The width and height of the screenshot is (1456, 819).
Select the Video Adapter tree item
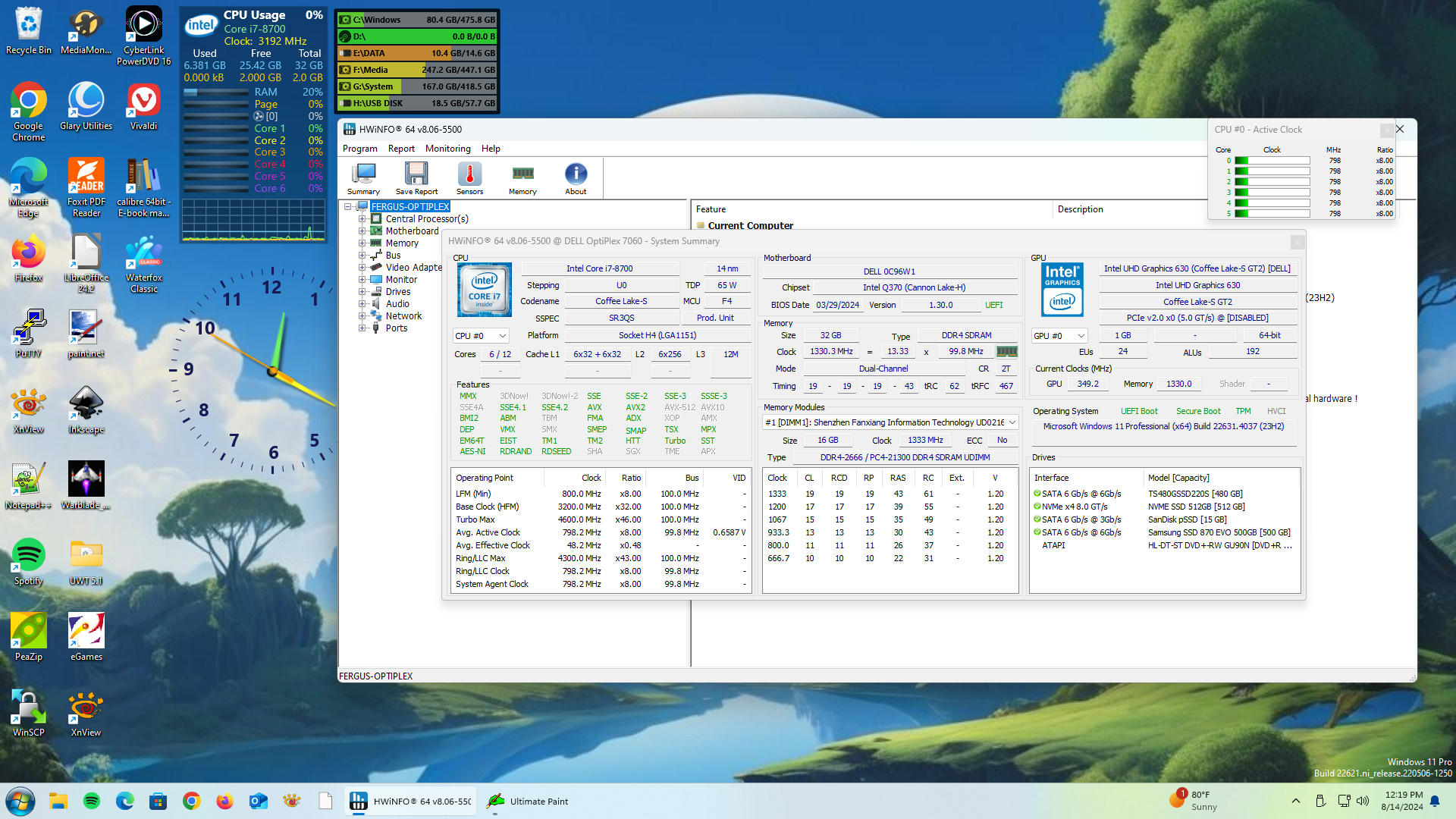point(413,268)
